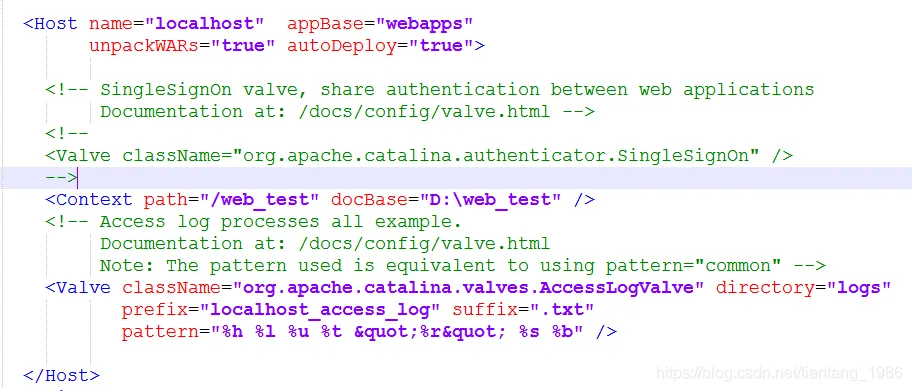Click the <Context tag name

(x=89, y=200)
